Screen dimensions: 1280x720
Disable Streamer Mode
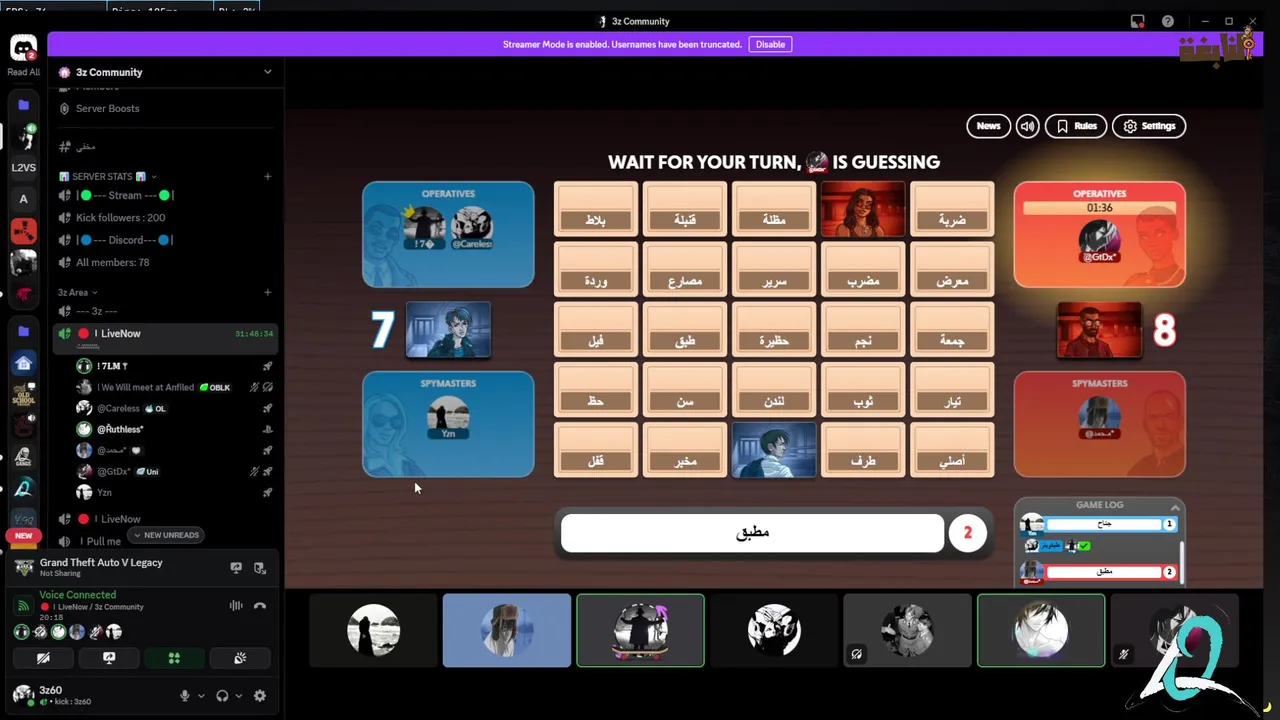tap(770, 44)
